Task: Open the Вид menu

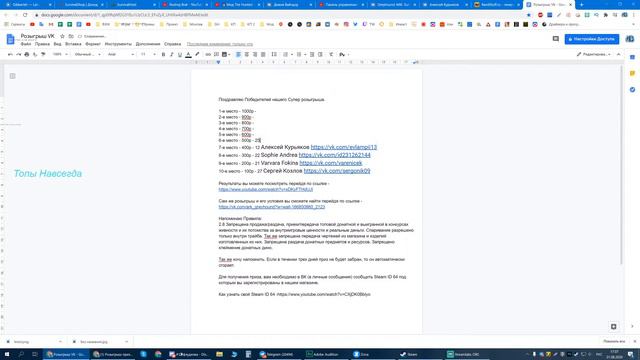Action: tap(58, 44)
